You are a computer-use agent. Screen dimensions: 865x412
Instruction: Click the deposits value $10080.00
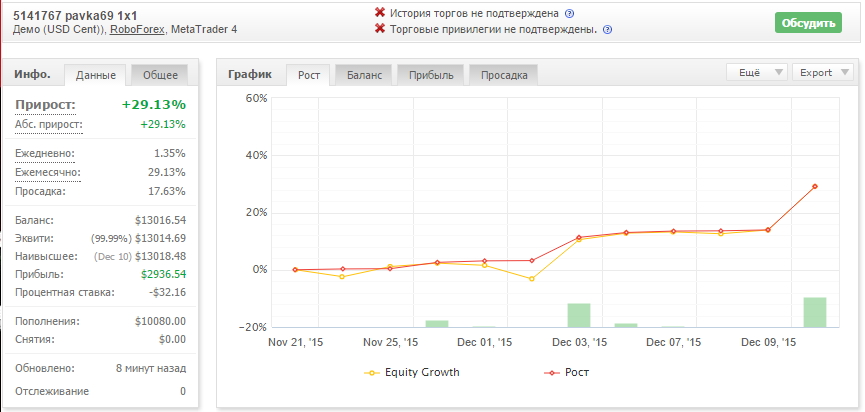pos(160,322)
